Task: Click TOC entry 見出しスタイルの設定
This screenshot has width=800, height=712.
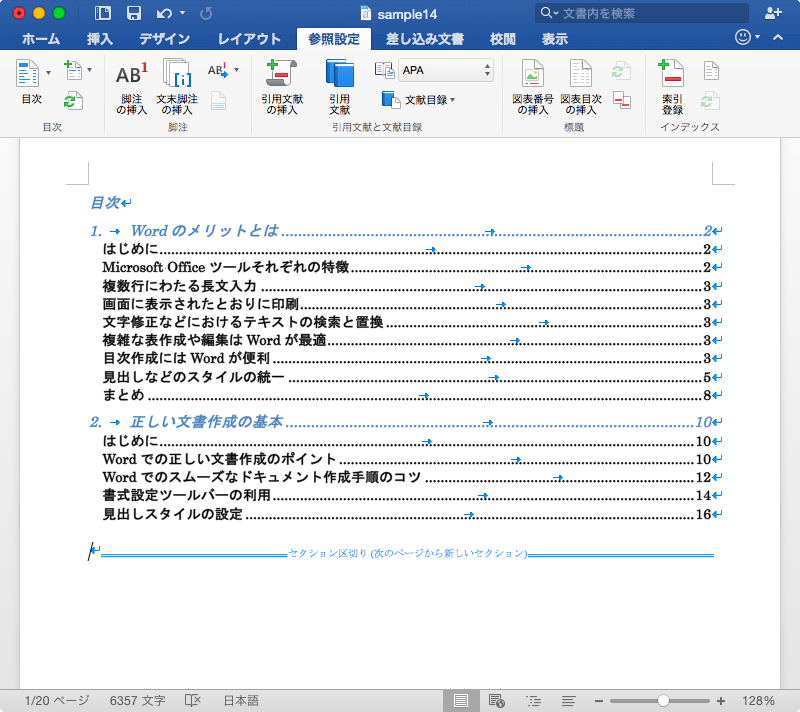Action: (x=412, y=514)
